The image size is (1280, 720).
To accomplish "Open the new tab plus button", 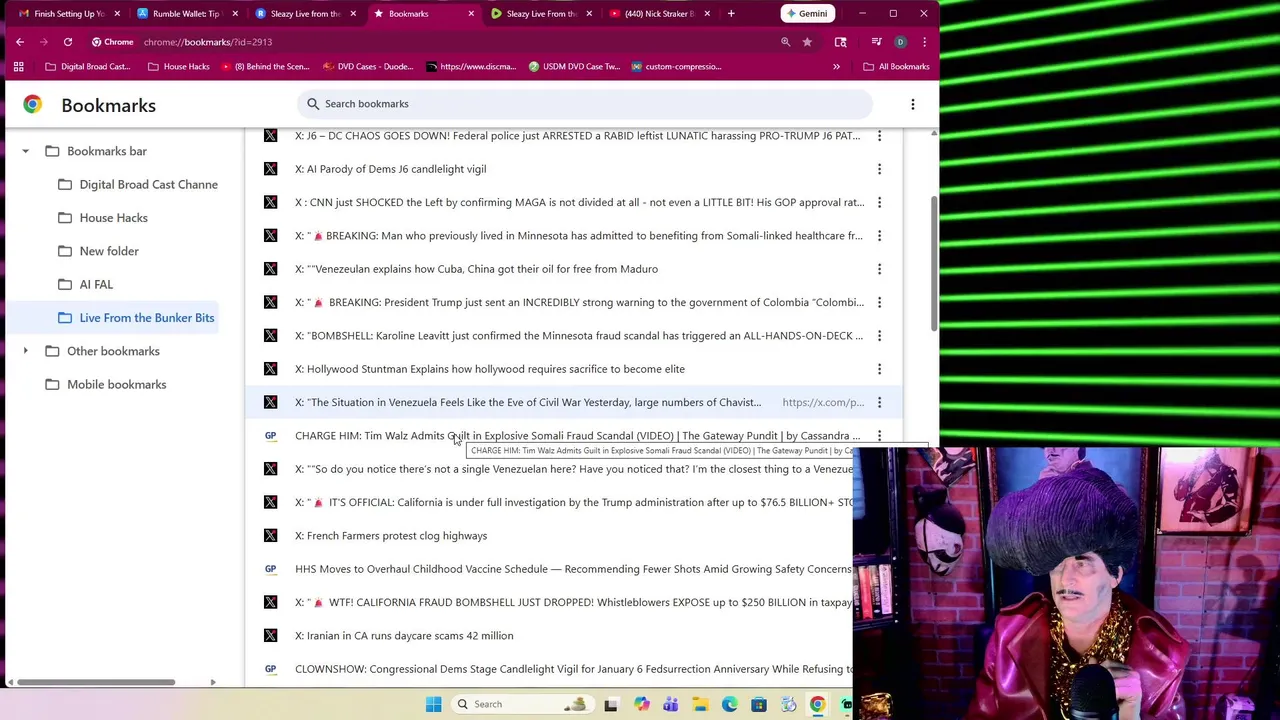I will coord(731,14).
